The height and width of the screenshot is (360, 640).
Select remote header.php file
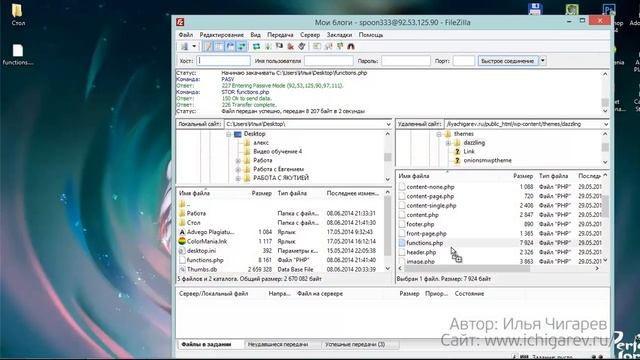[x=421, y=253]
